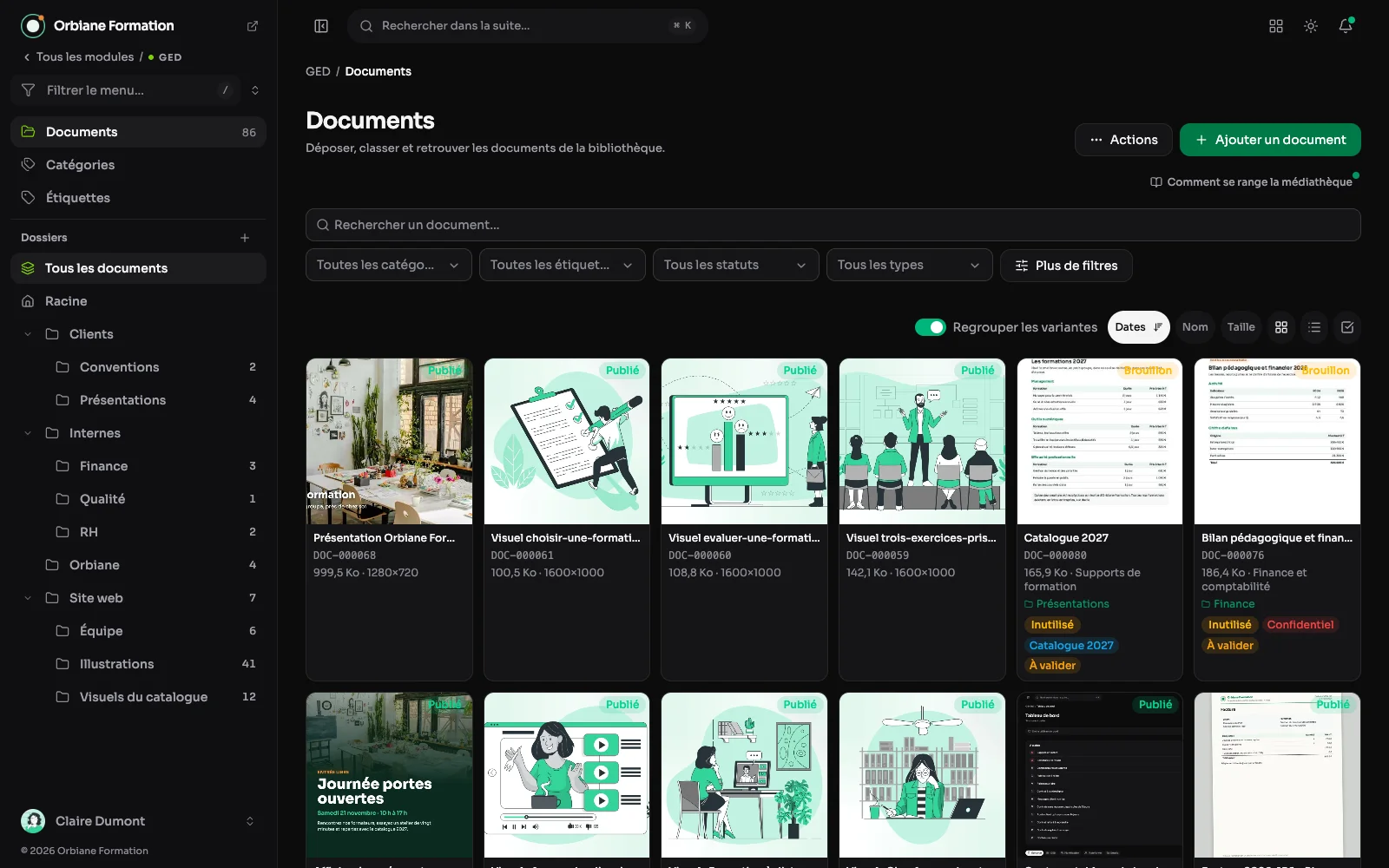Screen dimensions: 1389x868
Task: Open Catalogue 2027 document thumbnail
Action: (x=1100, y=441)
